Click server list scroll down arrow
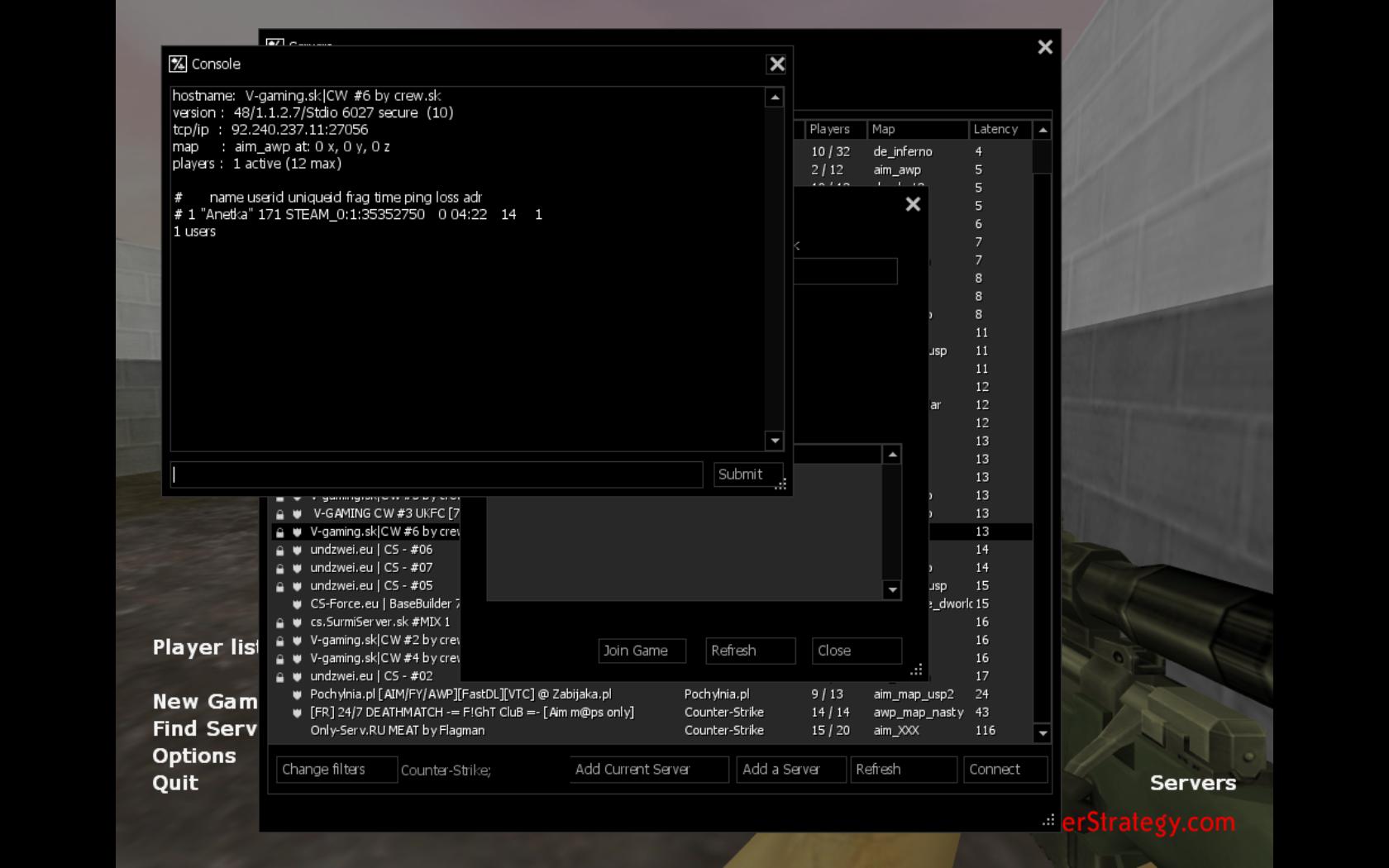Screen dimensions: 1389x868 (1043, 733)
